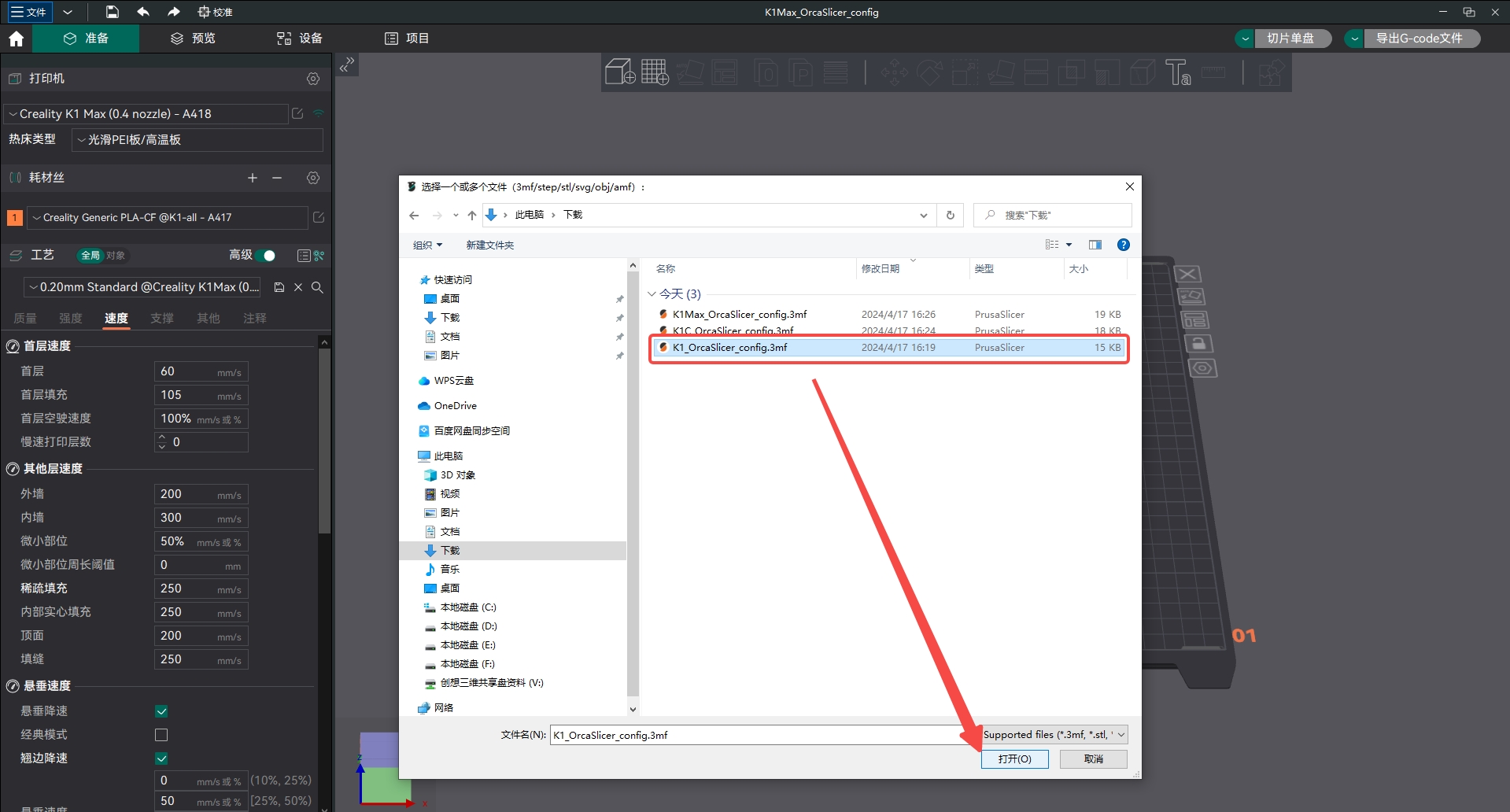Screen dimensions: 1510x812
Task: Click the filament 1 orange color swatch
Action: coord(14,217)
